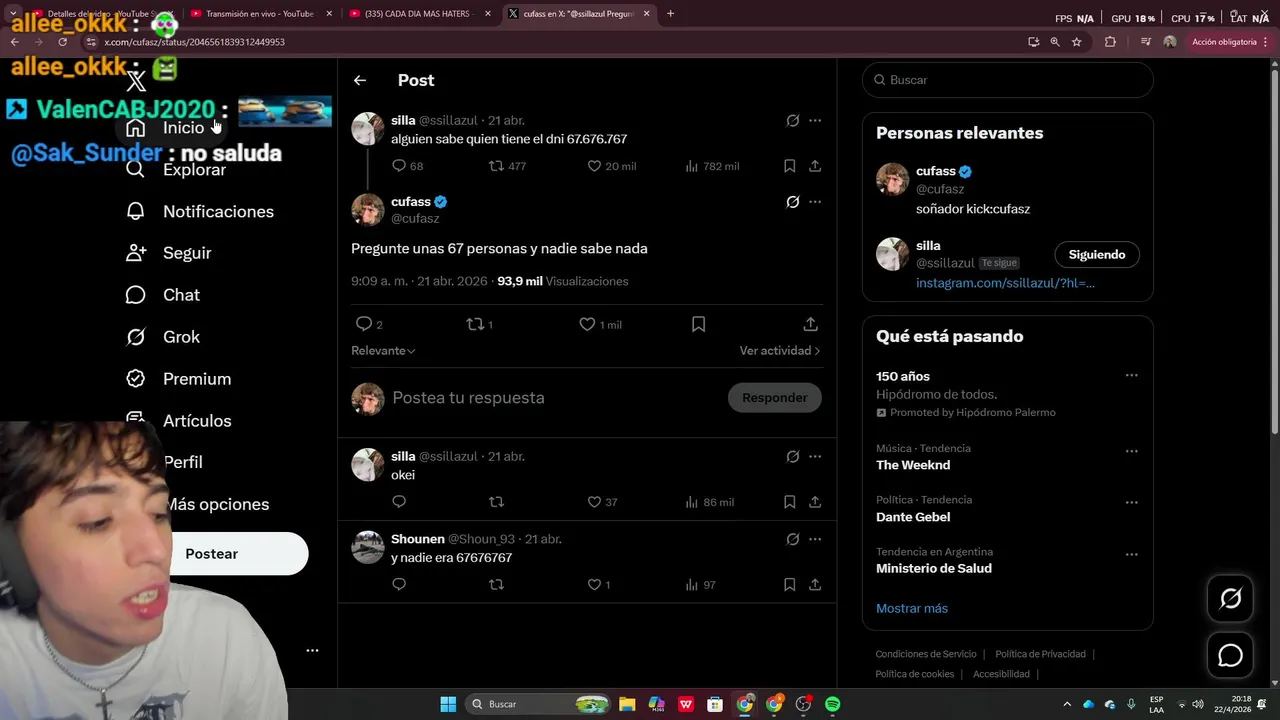Image resolution: width=1280 pixels, height=720 pixels.
Task: Open Windows Start menu
Action: coord(448,704)
